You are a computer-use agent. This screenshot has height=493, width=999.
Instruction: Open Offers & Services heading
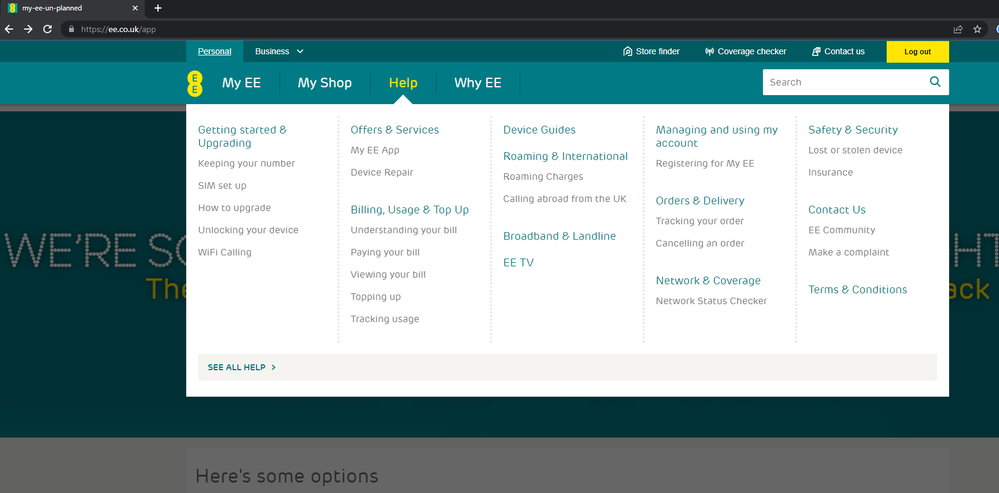[x=395, y=130]
